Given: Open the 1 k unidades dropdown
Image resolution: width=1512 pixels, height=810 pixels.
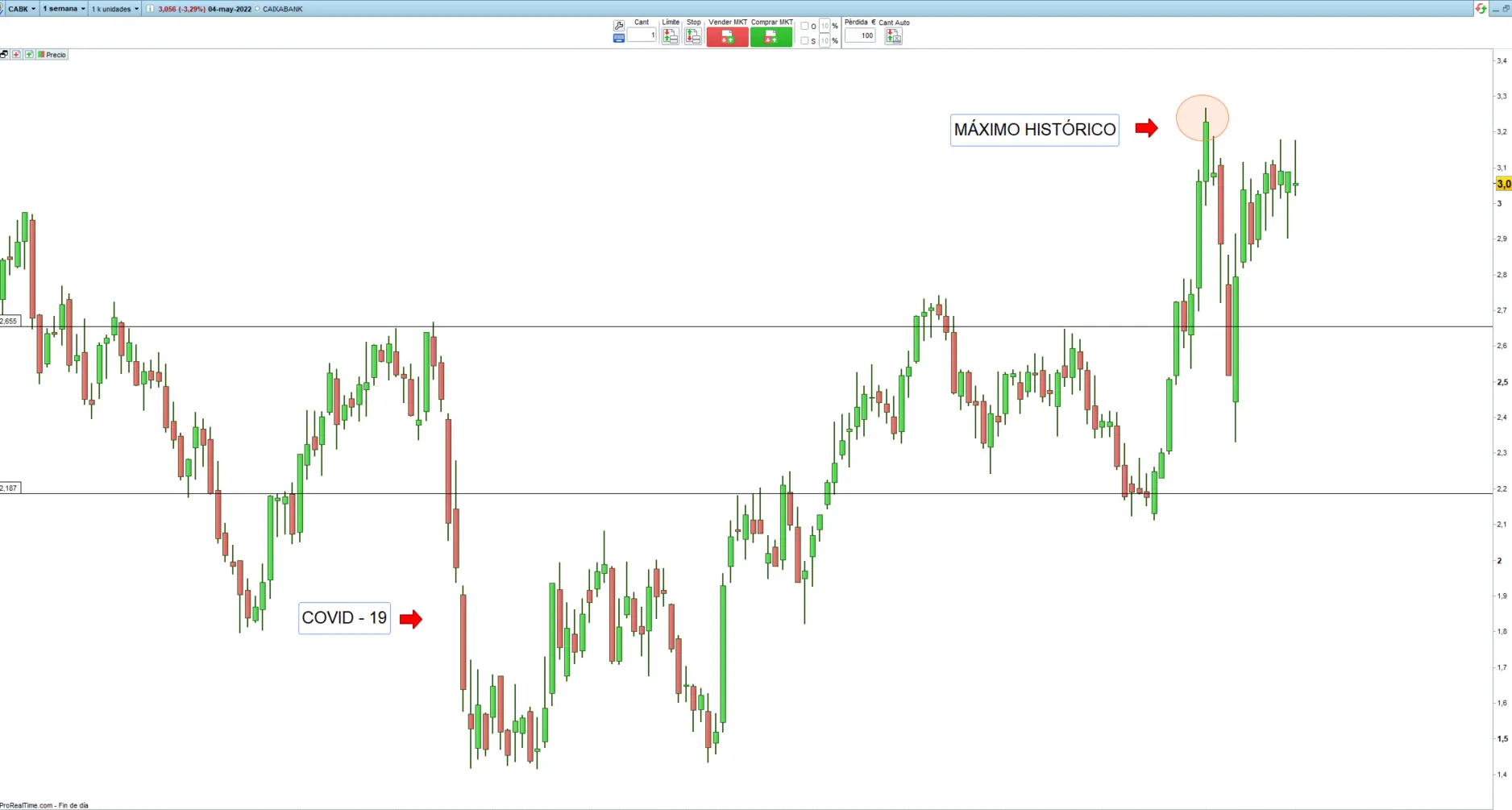Looking at the screenshot, I should [114, 9].
